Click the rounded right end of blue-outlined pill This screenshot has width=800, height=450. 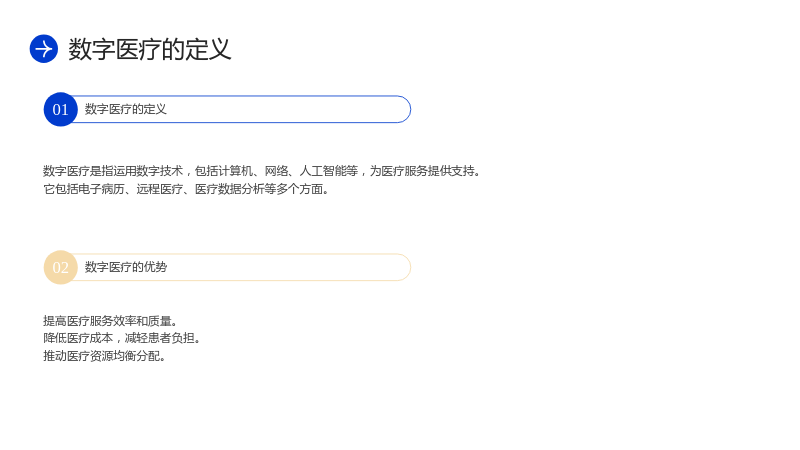click(402, 109)
